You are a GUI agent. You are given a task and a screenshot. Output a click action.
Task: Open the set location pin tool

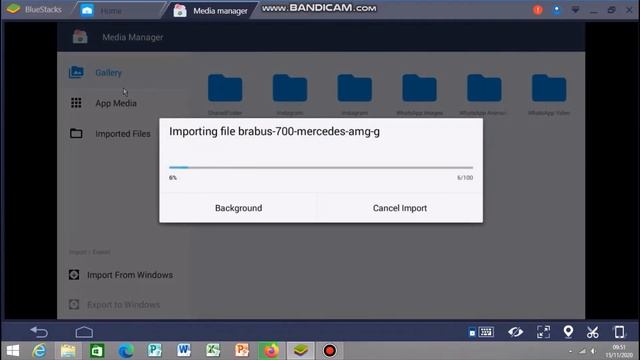(568, 332)
